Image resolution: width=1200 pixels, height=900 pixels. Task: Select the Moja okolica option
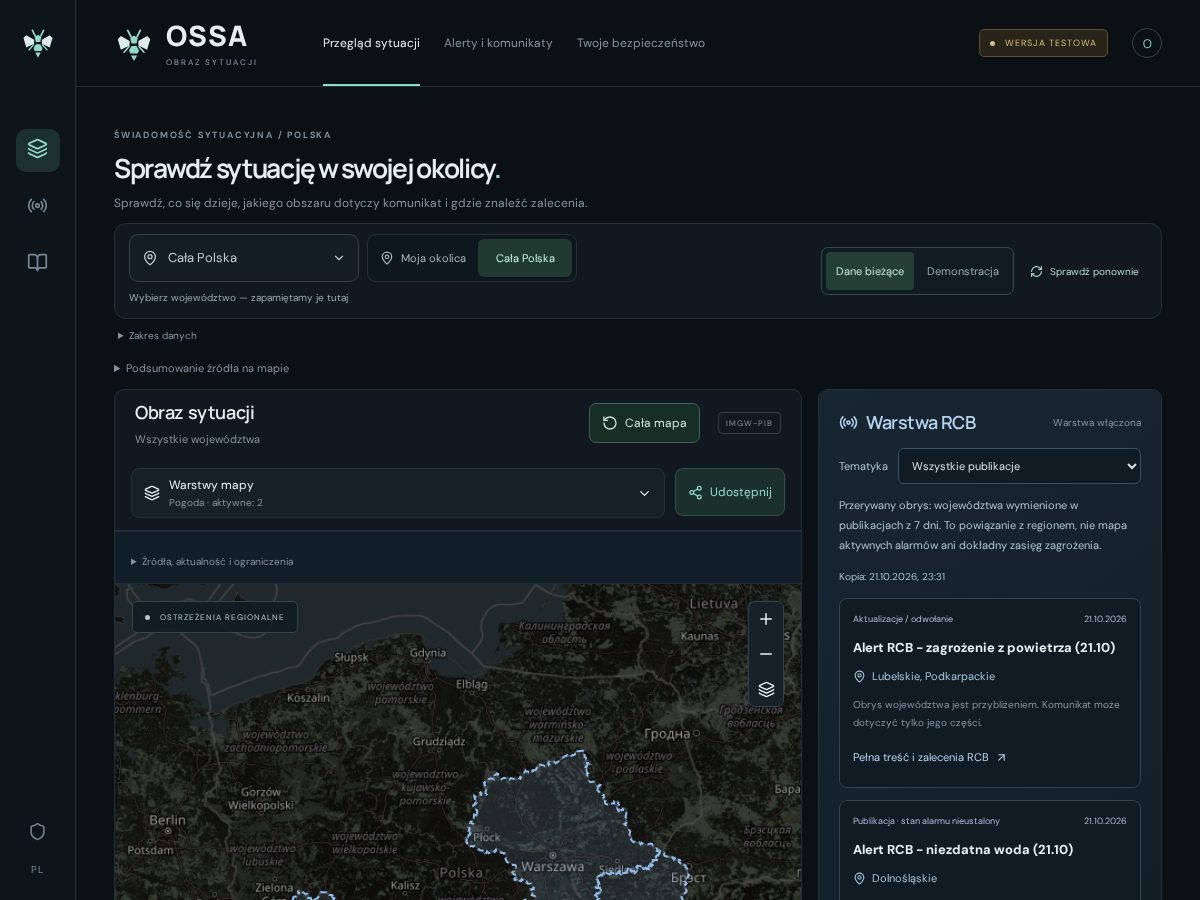tap(423, 258)
